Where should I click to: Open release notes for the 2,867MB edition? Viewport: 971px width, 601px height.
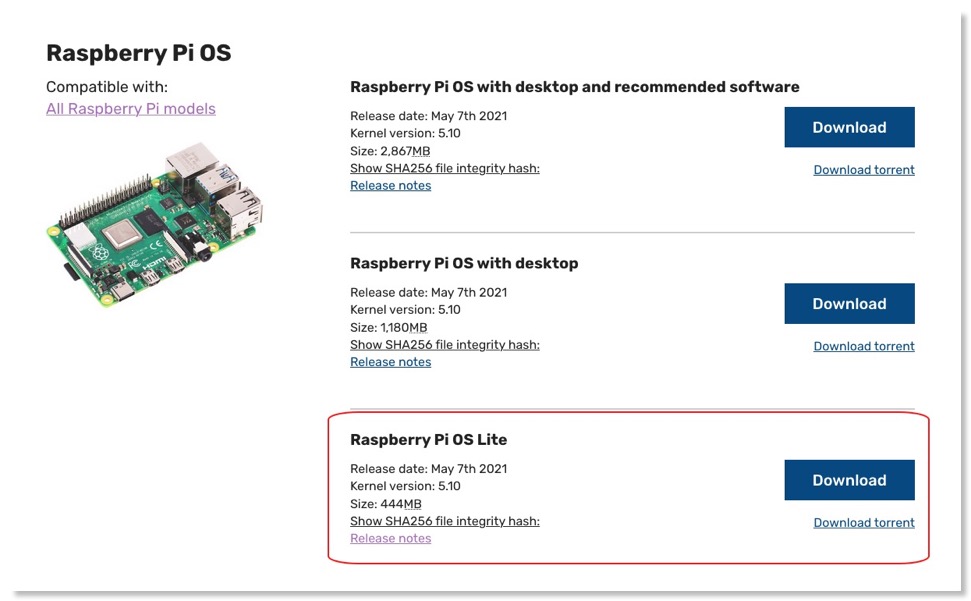pos(391,186)
